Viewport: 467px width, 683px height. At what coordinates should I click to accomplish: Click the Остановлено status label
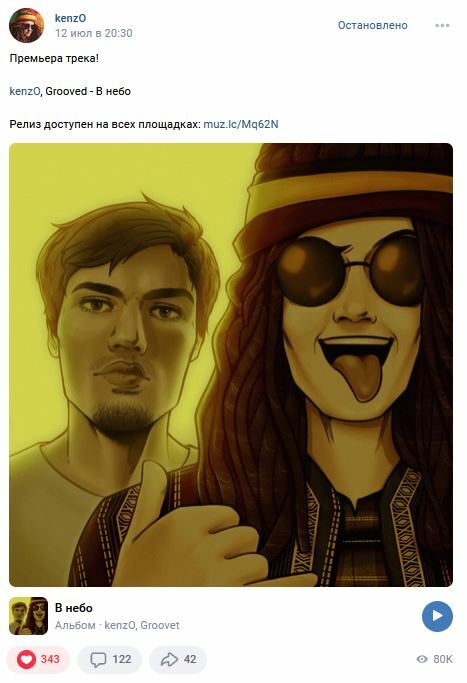click(372, 25)
